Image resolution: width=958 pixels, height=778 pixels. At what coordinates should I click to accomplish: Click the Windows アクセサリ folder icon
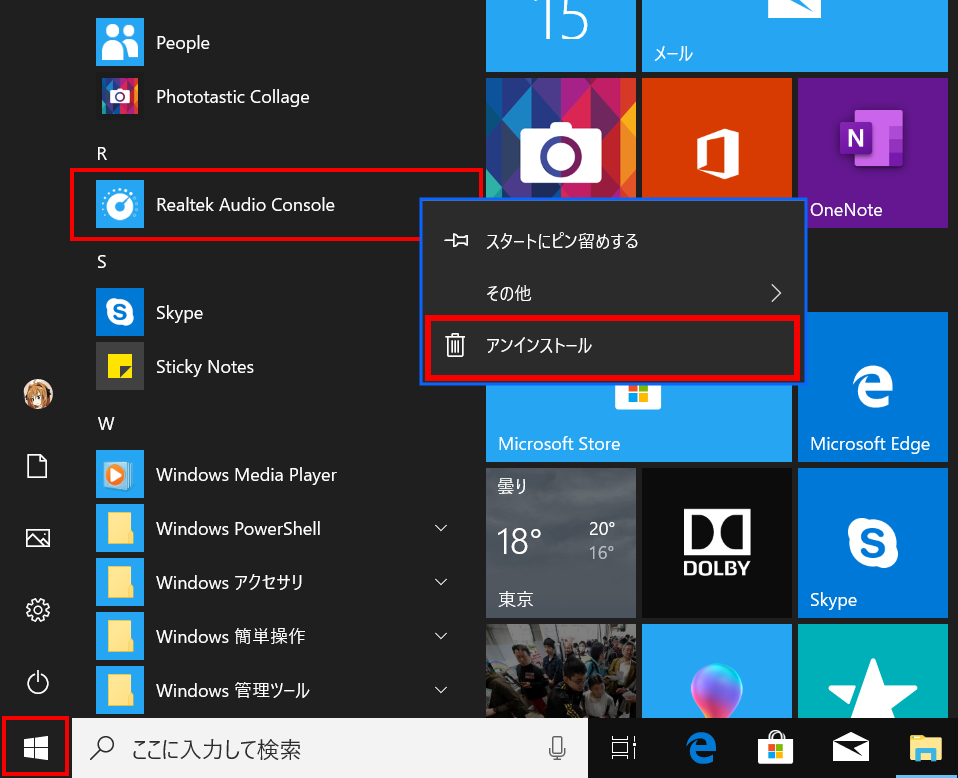point(120,582)
